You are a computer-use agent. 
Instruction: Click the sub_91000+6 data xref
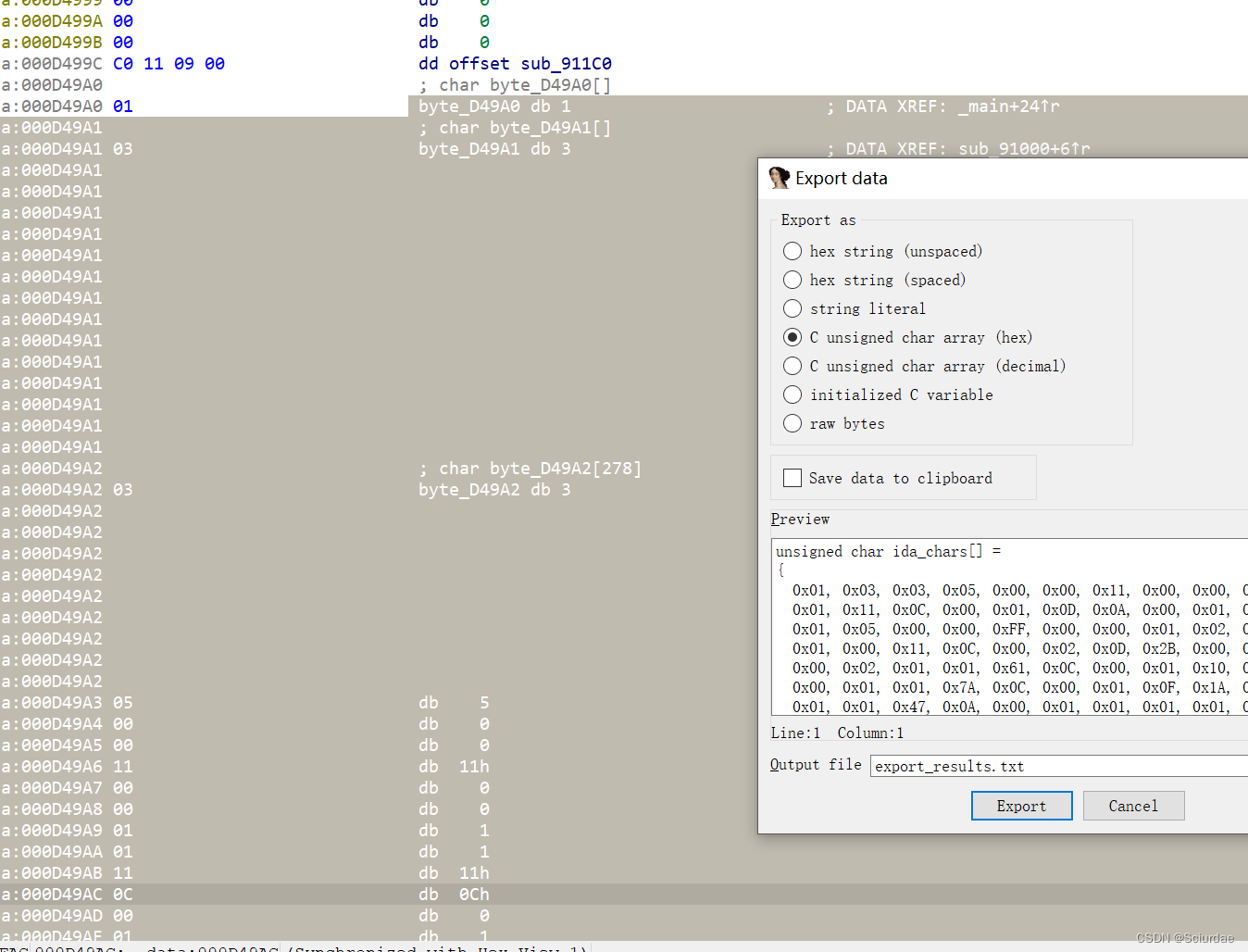1024,149
